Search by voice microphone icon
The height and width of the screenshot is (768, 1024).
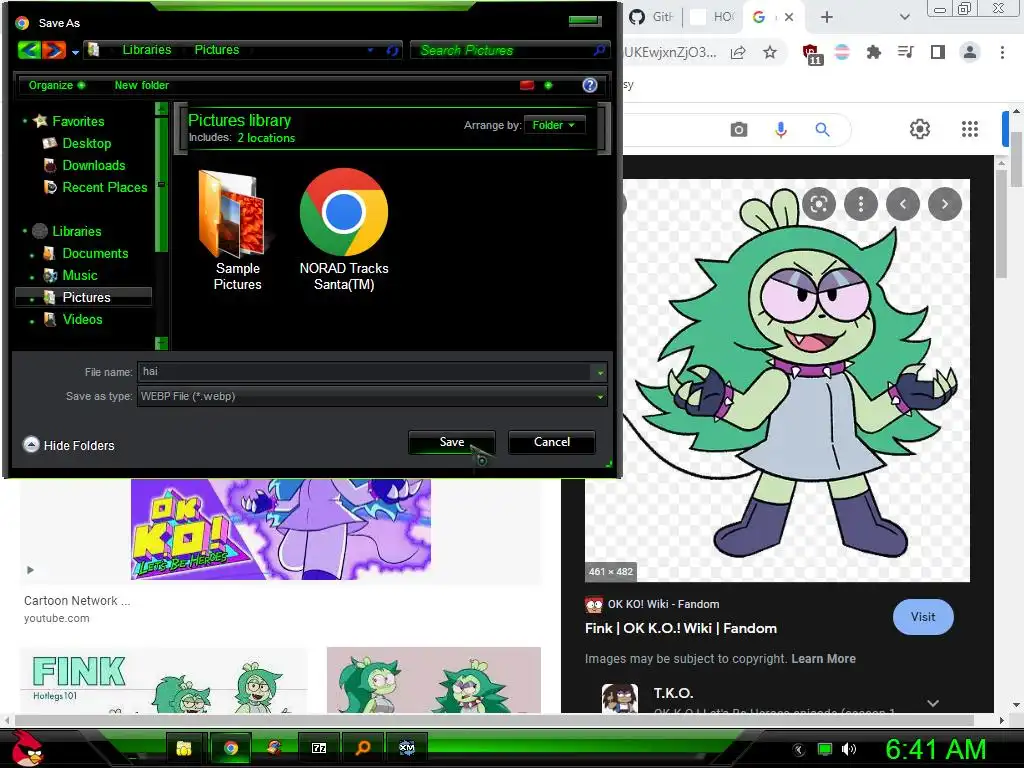[x=780, y=129]
